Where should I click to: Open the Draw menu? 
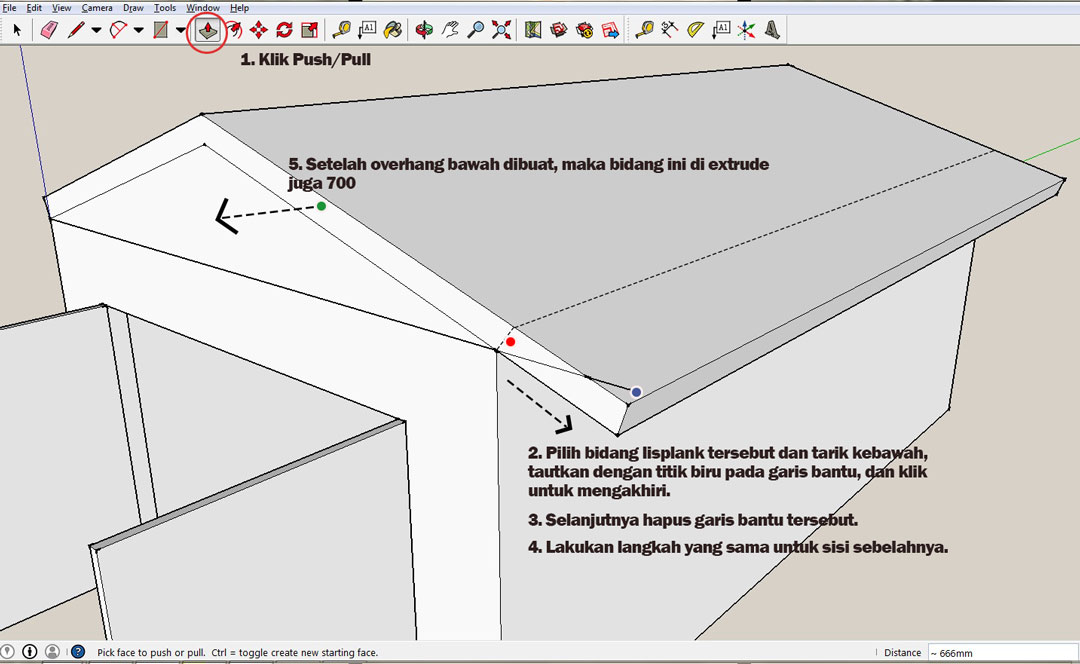tap(133, 8)
